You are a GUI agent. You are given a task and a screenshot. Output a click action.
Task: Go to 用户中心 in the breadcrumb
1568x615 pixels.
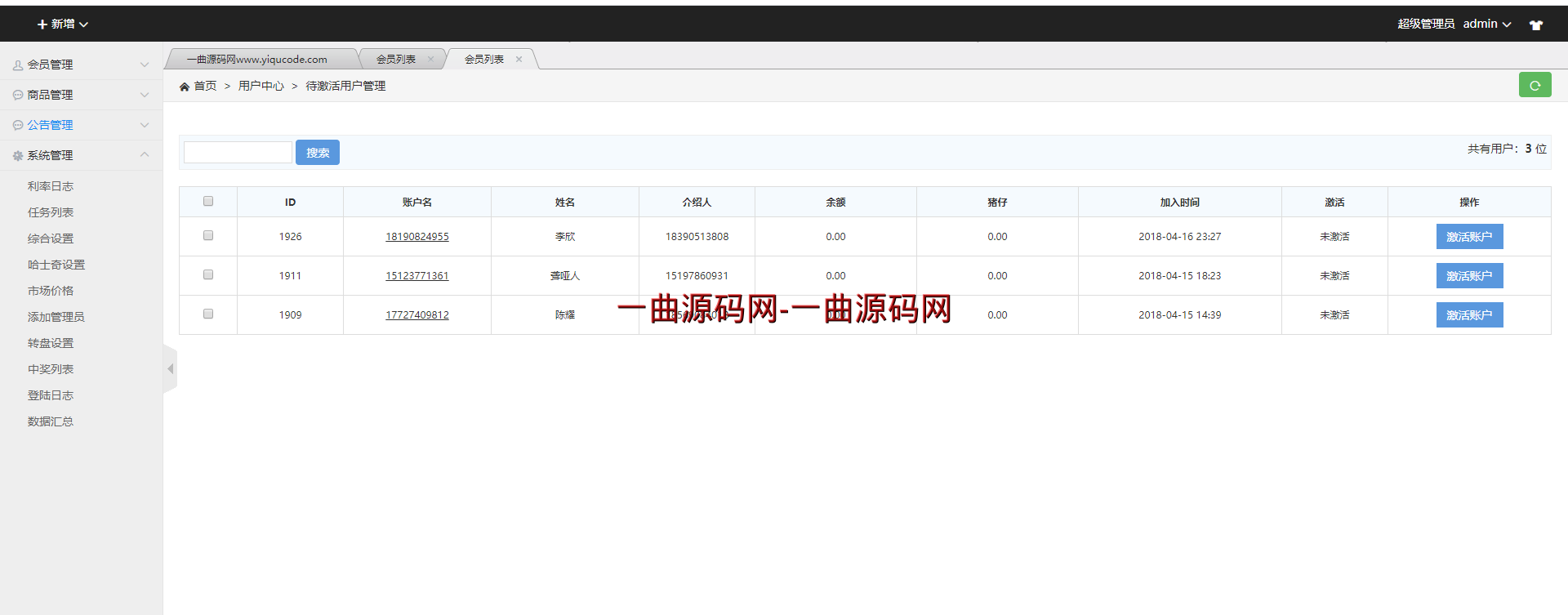261,86
